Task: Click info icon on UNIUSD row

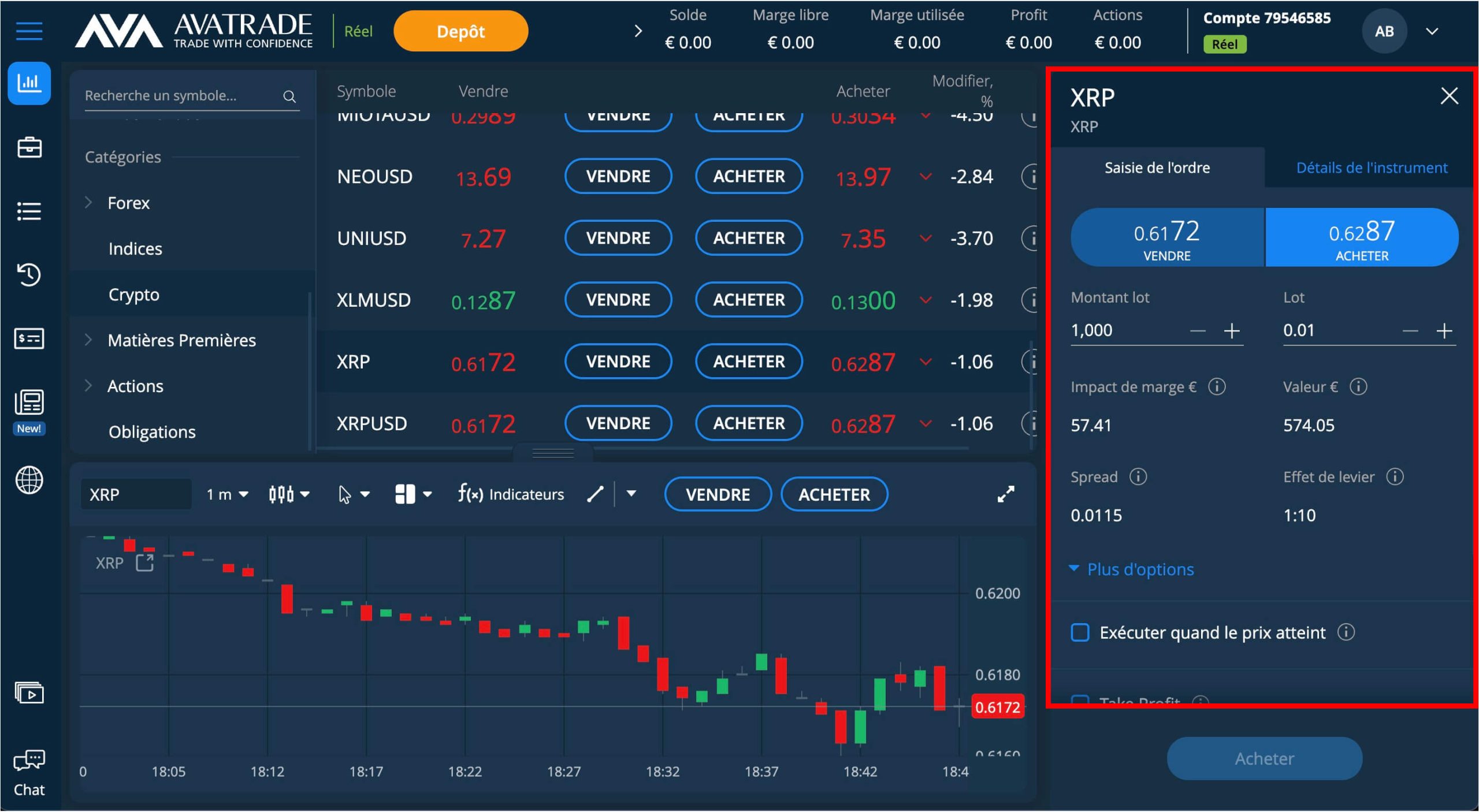Action: pyautogui.click(x=1029, y=238)
